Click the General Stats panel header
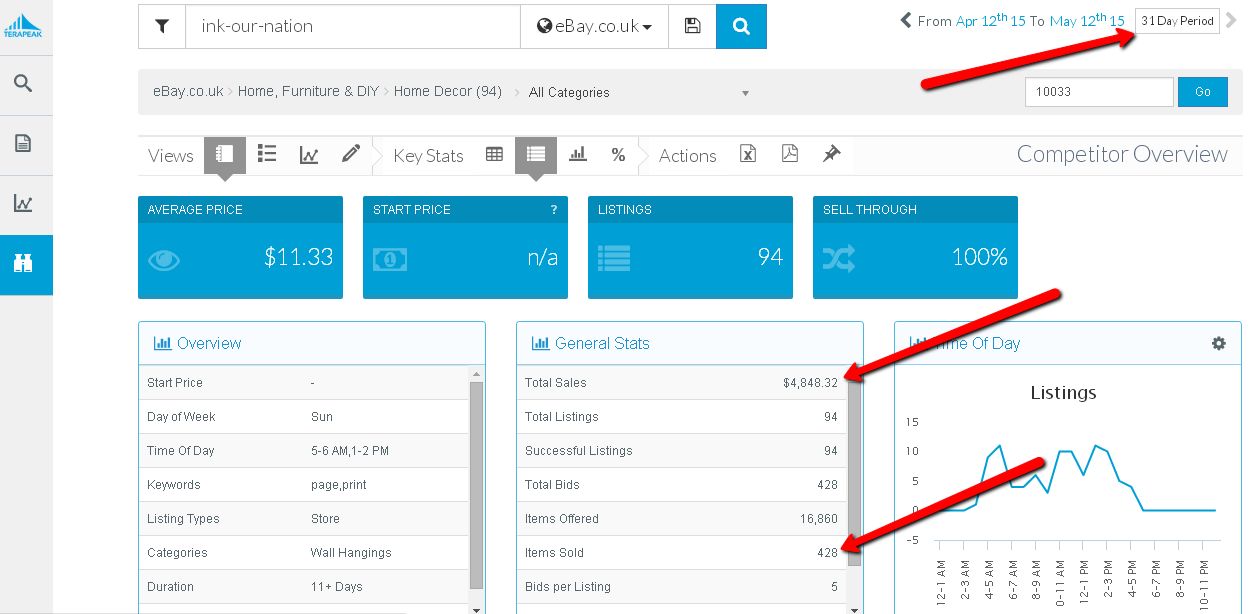This screenshot has width=1258, height=614. point(690,343)
